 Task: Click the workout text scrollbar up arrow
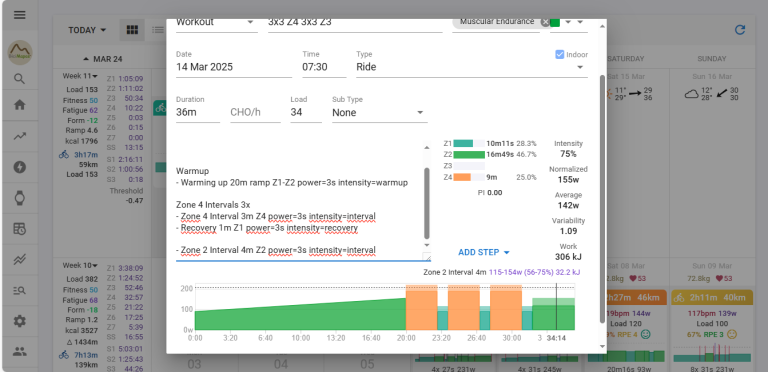click(426, 147)
